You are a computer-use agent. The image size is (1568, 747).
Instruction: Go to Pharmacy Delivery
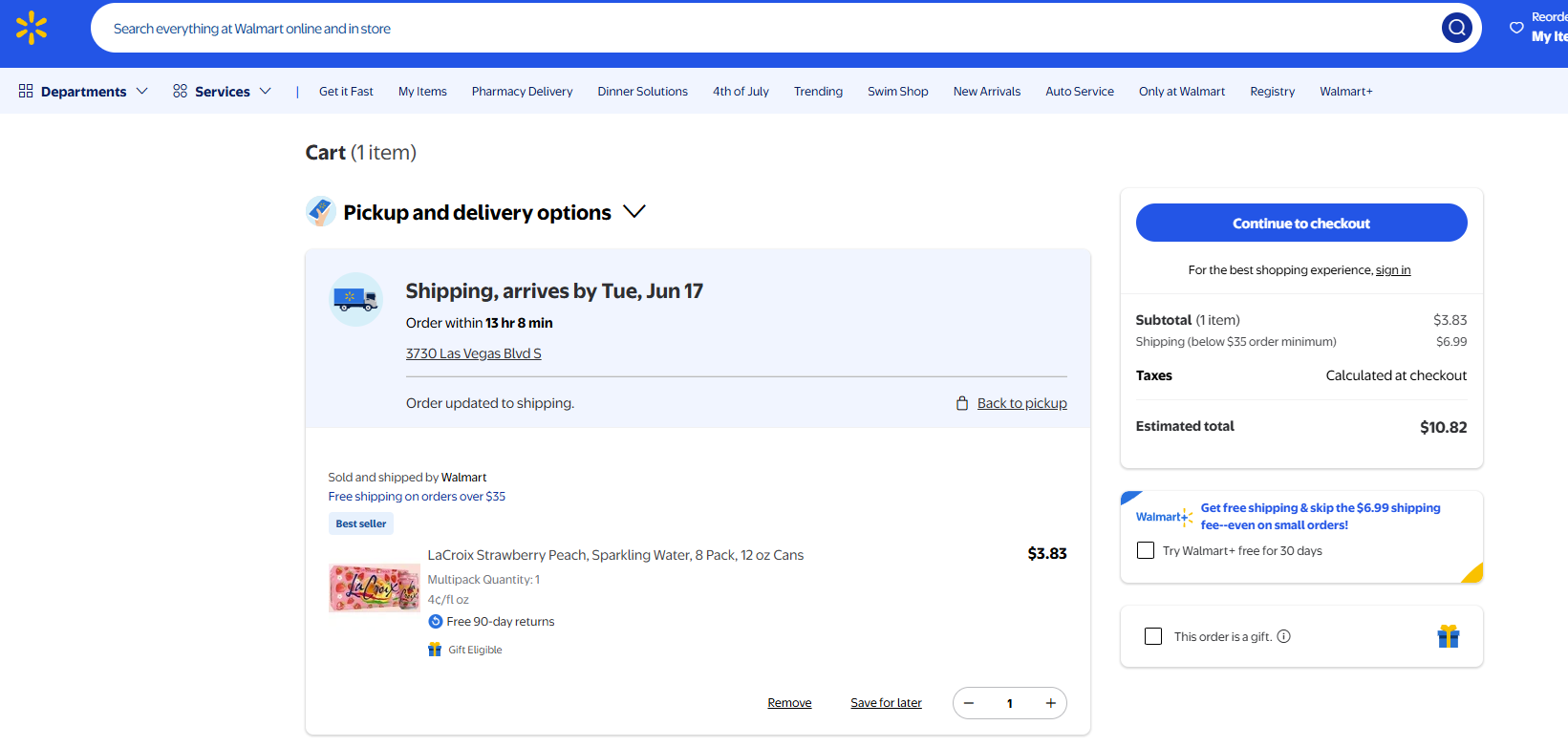522,92
